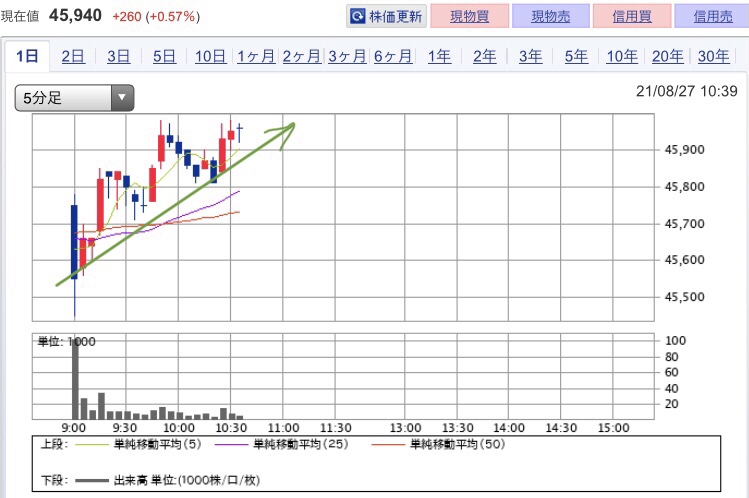Click the 現物買 button

click(x=470, y=16)
